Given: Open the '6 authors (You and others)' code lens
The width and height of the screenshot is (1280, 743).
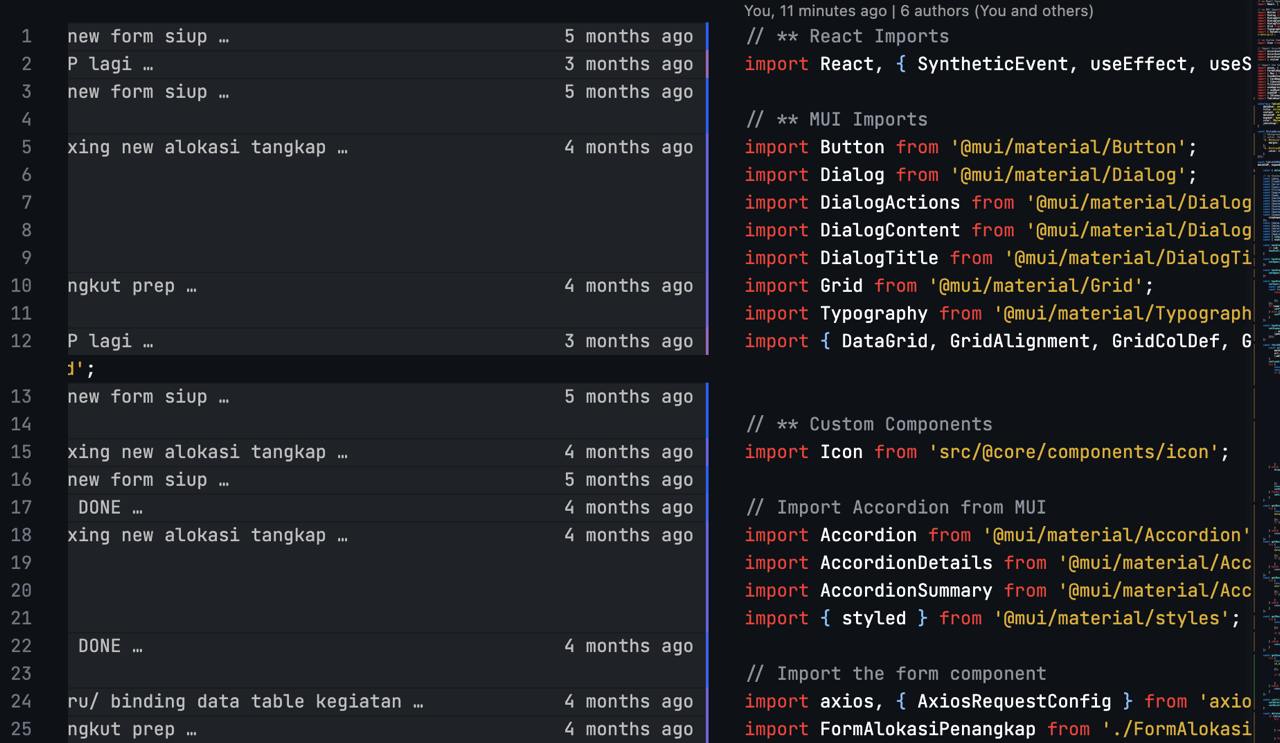Looking at the screenshot, I should coord(996,11).
